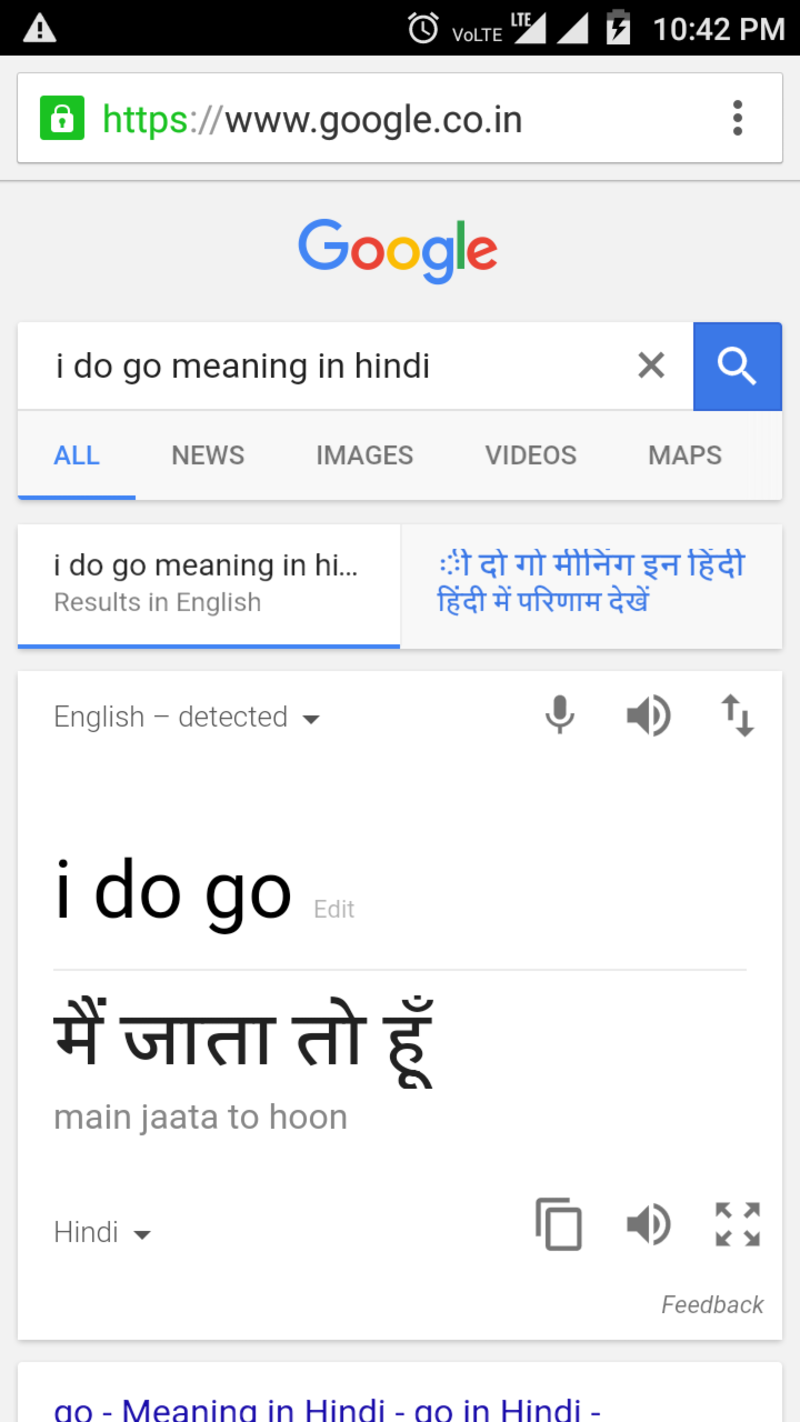
Task: Tap the green secure padlock icon
Action: pos(62,119)
